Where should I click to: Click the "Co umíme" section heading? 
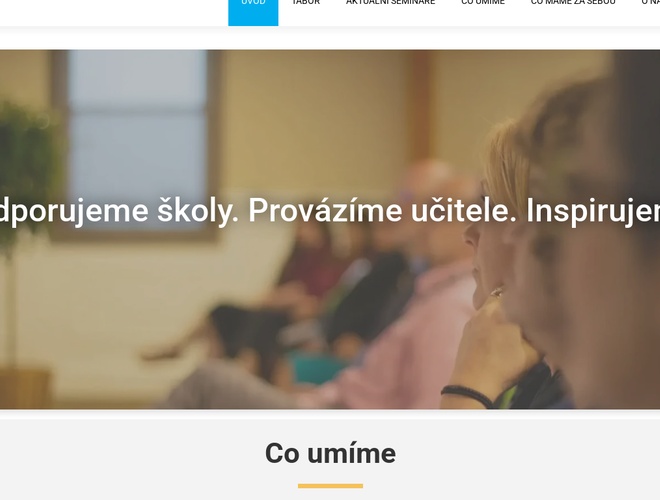click(330, 453)
